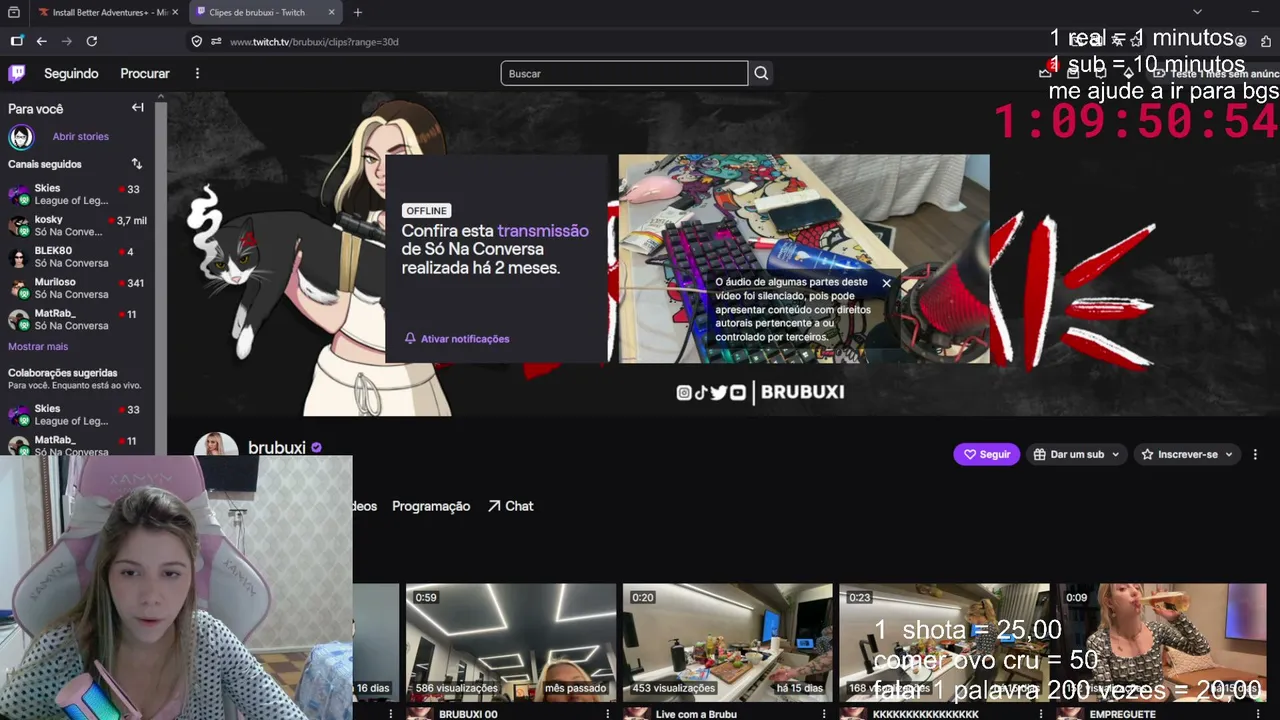This screenshot has height=720, width=1280.
Task: Click the browser back arrow
Action: [x=42, y=41]
